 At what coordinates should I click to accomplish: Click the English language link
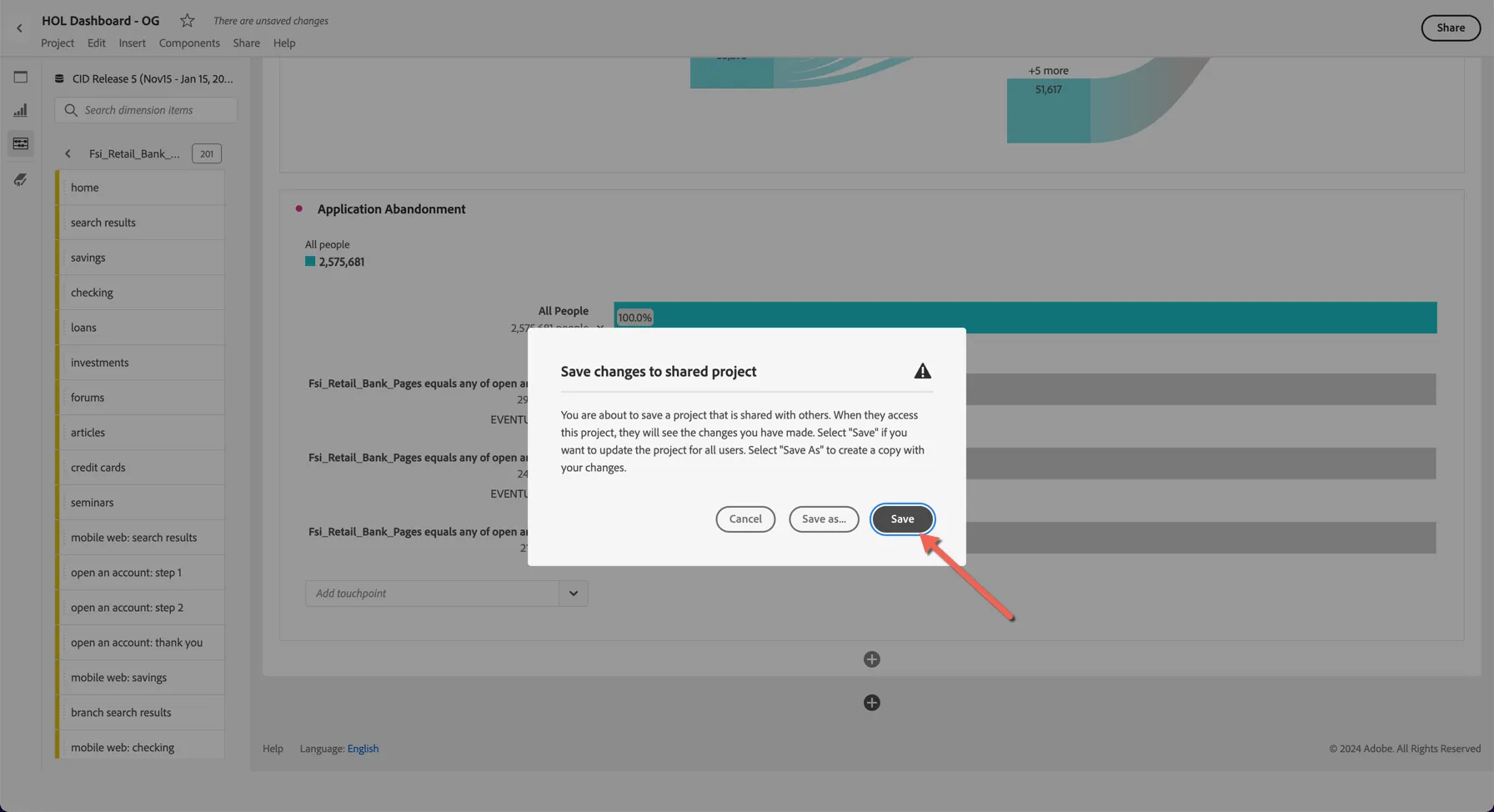(363, 749)
